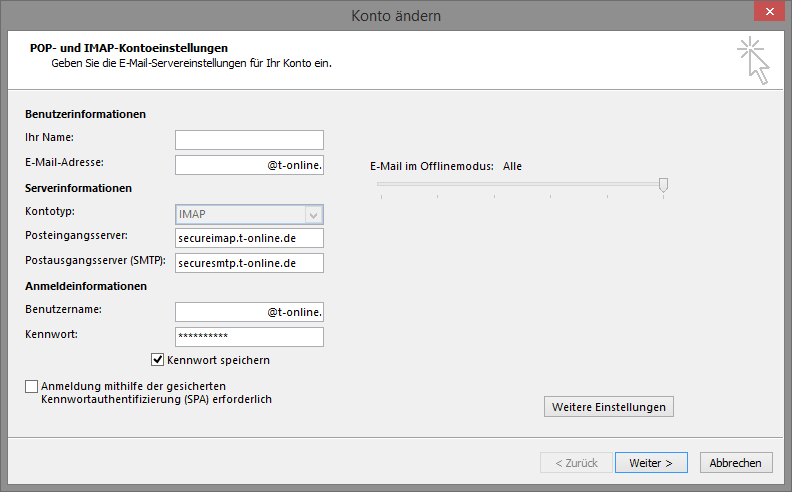
Task: Click the Abbrechen button
Action: click(x=736, y=463)
